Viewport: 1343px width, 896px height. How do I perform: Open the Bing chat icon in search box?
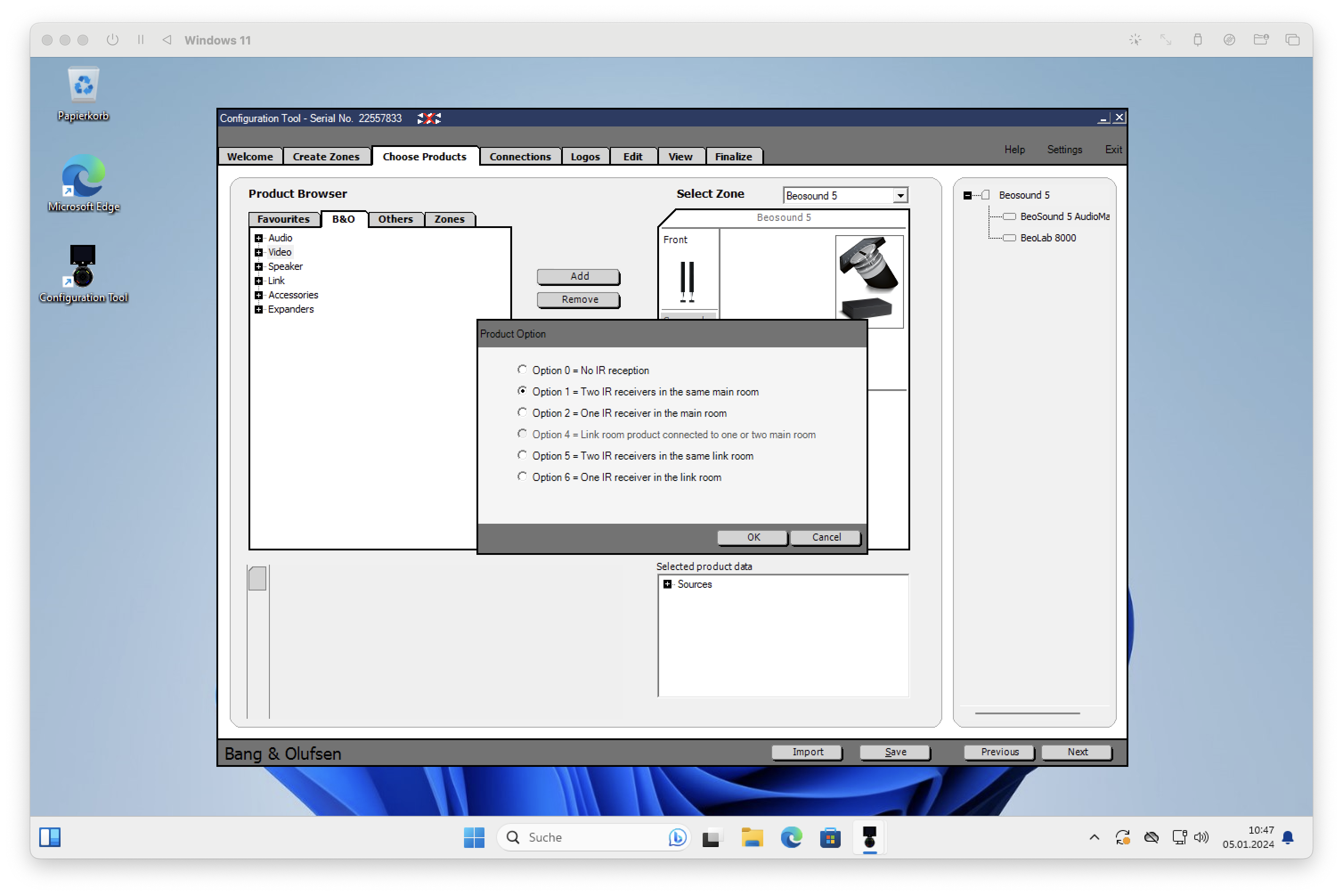click(x=677, y=837)
